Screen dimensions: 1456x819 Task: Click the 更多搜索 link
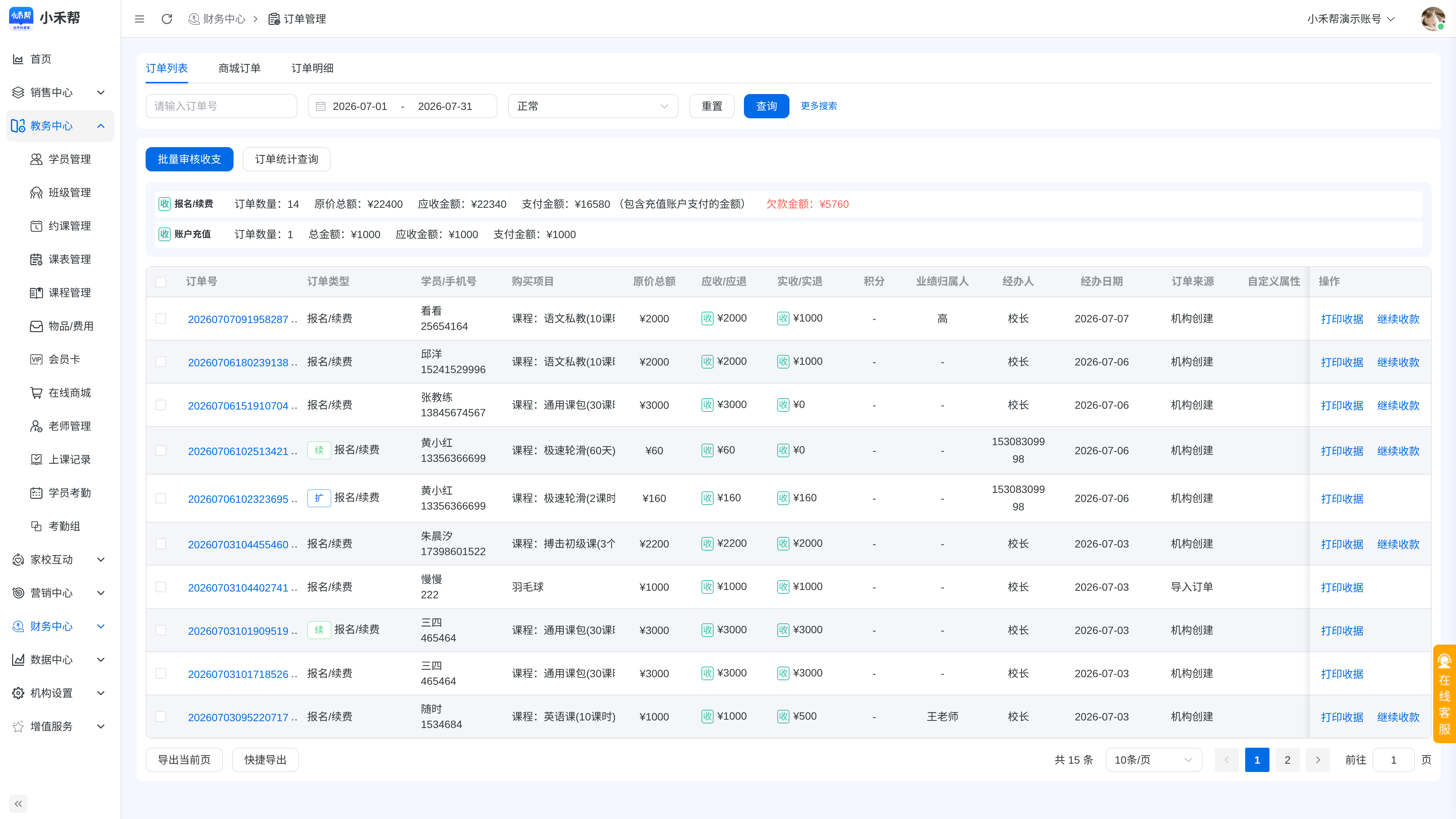pyautogui.click(x=819, y=106)
